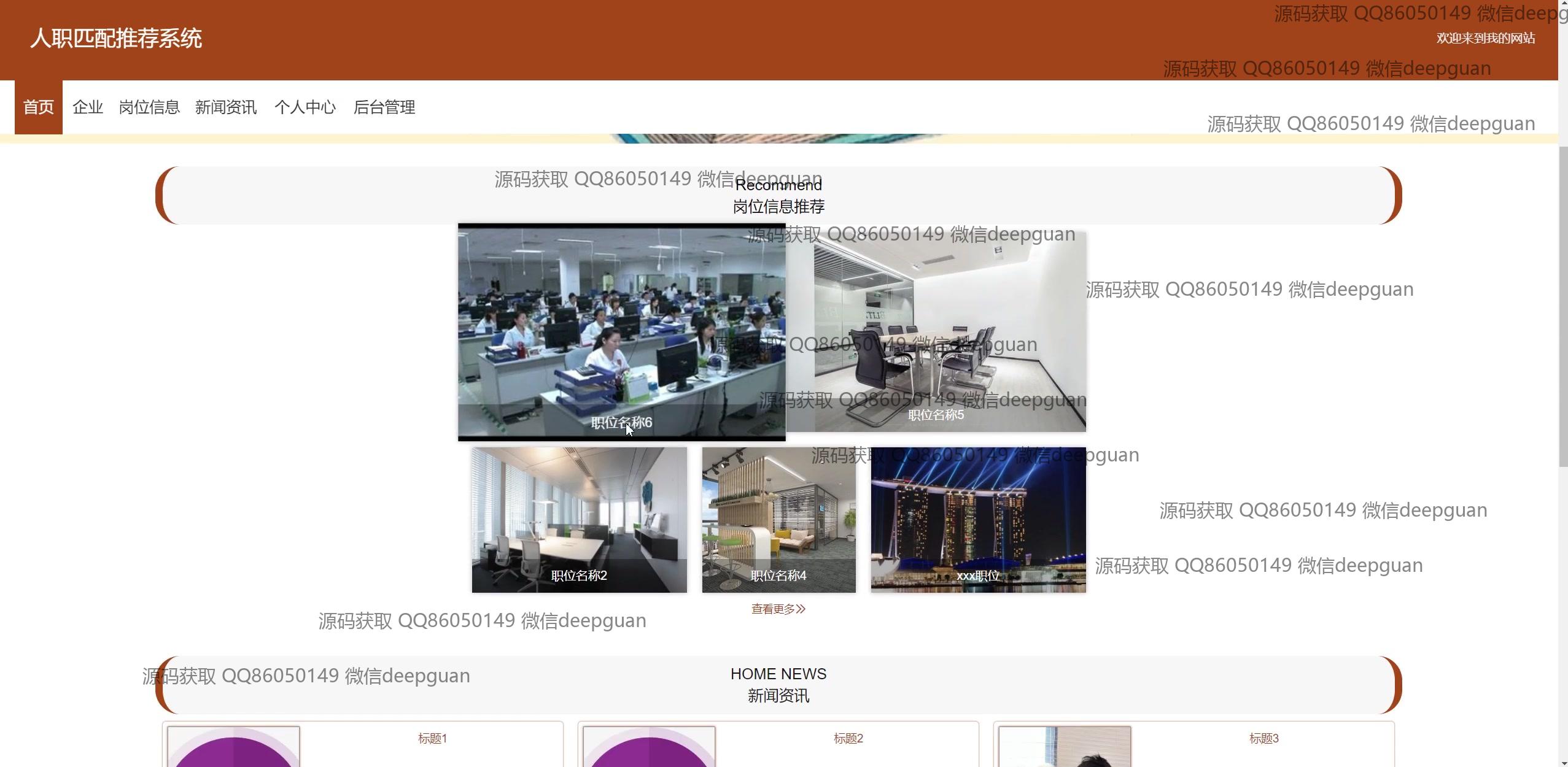
Task: Click the vertical page scrollbar
Action: coord(1562,307)
